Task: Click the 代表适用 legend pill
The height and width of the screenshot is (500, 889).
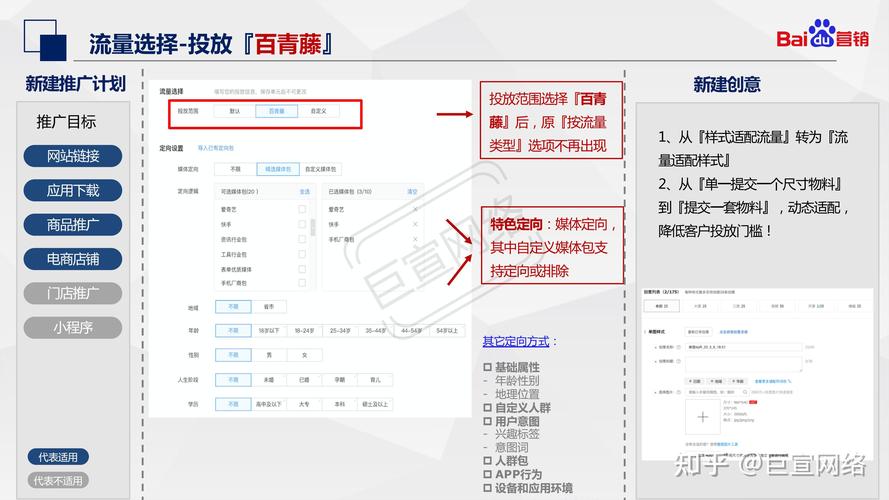Action: pos(58,457)
